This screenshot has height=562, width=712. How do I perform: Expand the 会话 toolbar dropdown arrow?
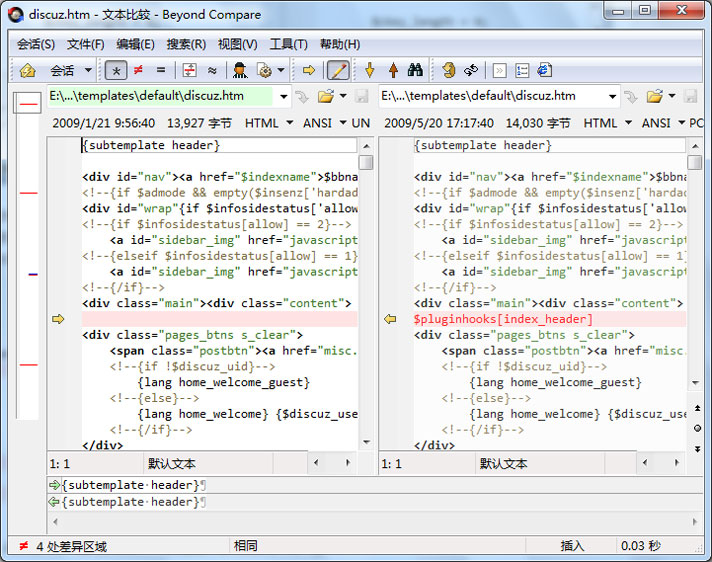[88, 70]
